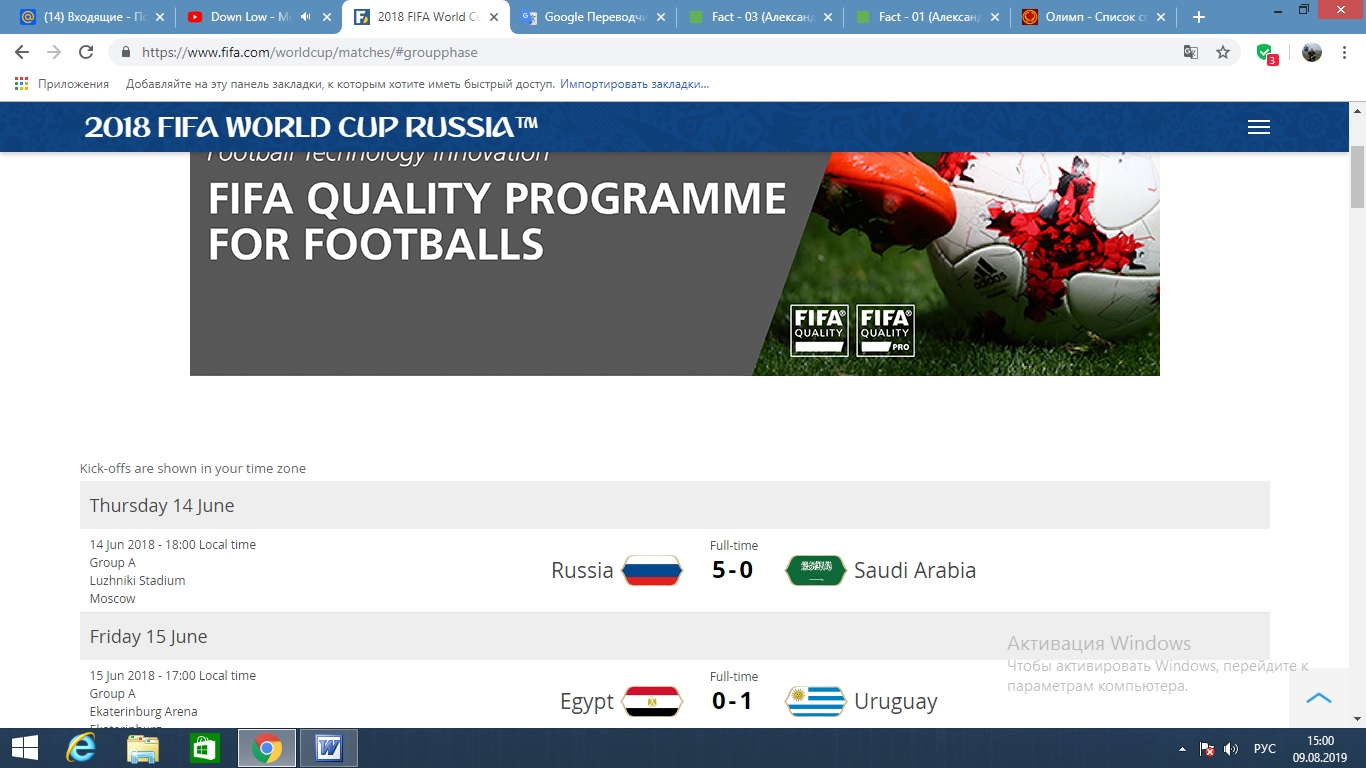This screenshot has width=1366, height=768.
Task: Open the green shield extension icon
Action: pyautogui.click(x=1266, y=53)
